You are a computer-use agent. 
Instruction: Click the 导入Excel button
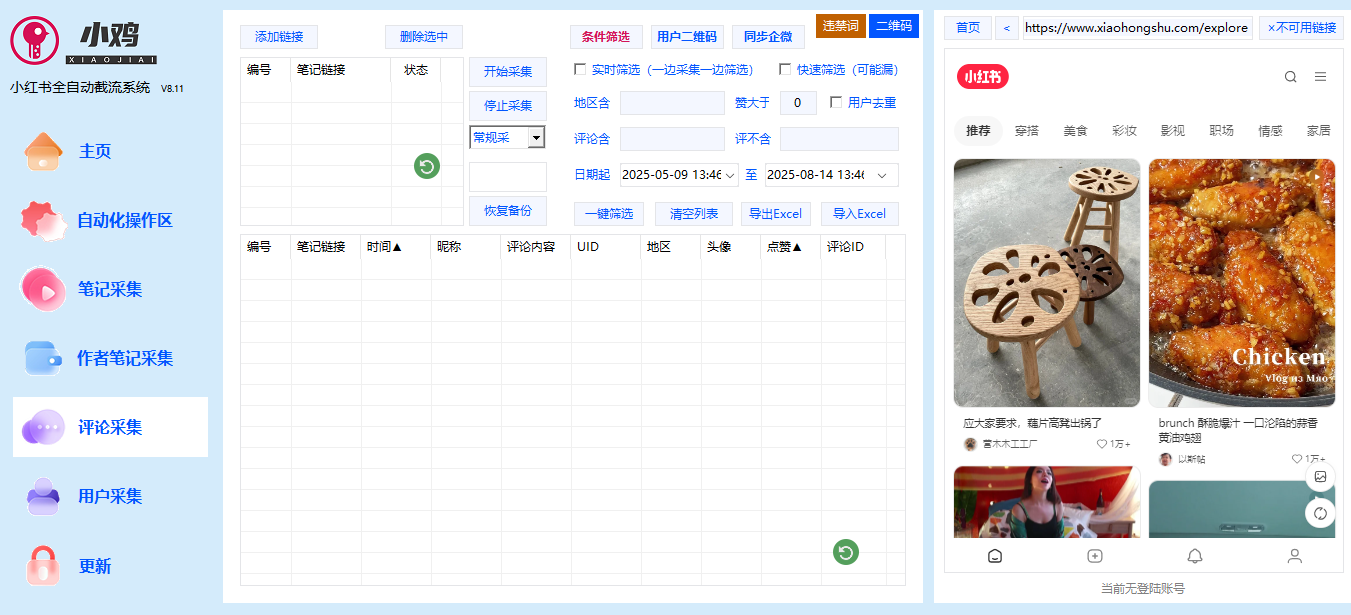coord(860,214)
